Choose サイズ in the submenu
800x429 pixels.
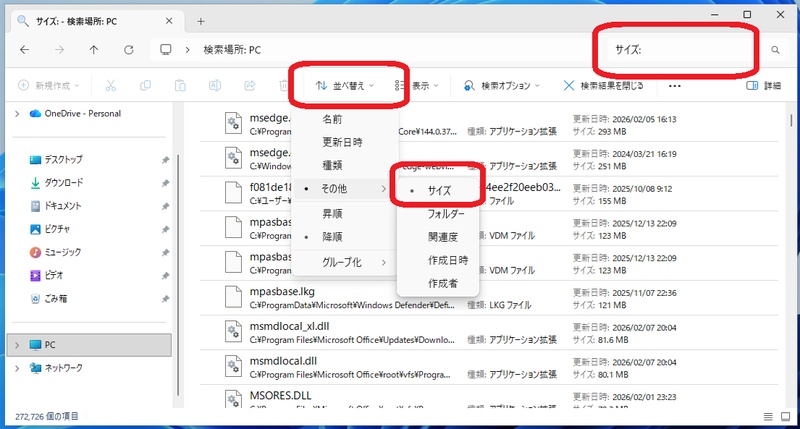pos(438,191)
